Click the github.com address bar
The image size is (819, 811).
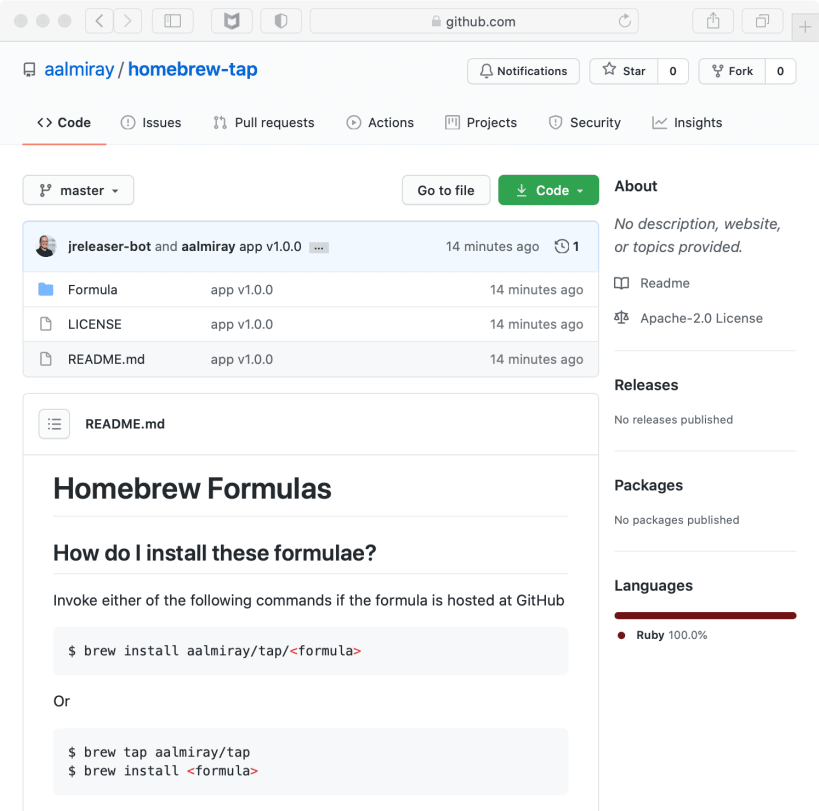474,21
